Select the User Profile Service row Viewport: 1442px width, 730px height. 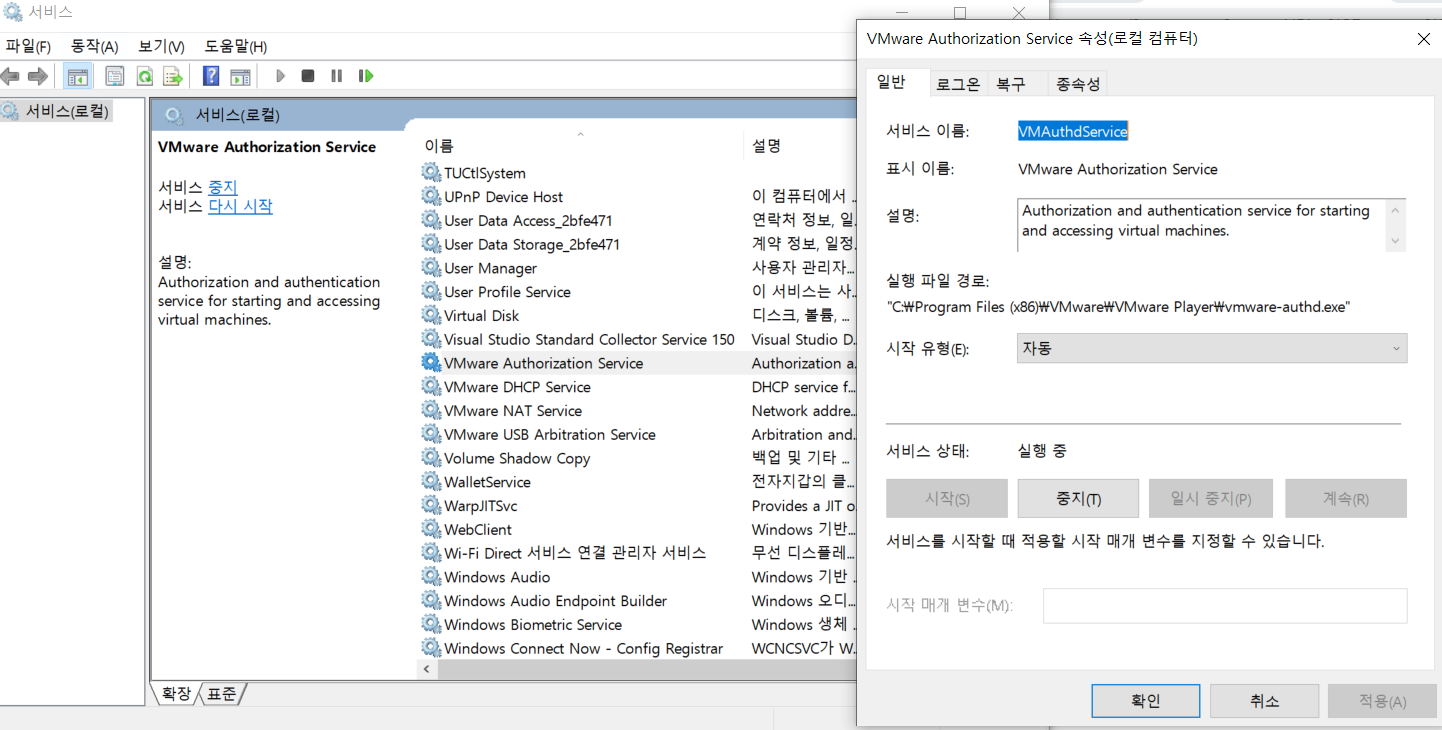coord(637,291)
